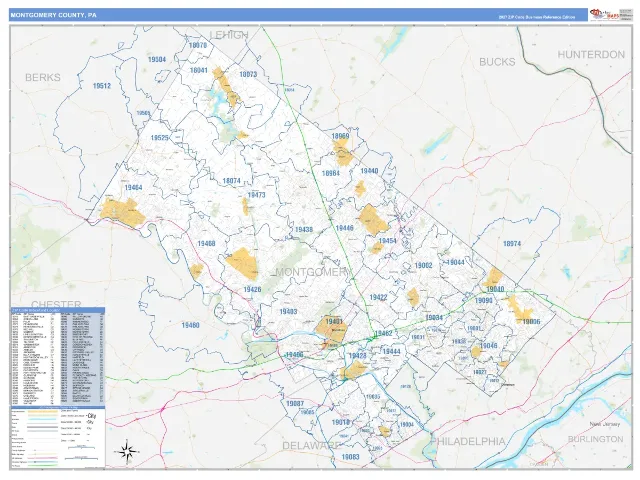Click ZIP code 19087 label
640x480 pixels.
click(x=295, y=404)
